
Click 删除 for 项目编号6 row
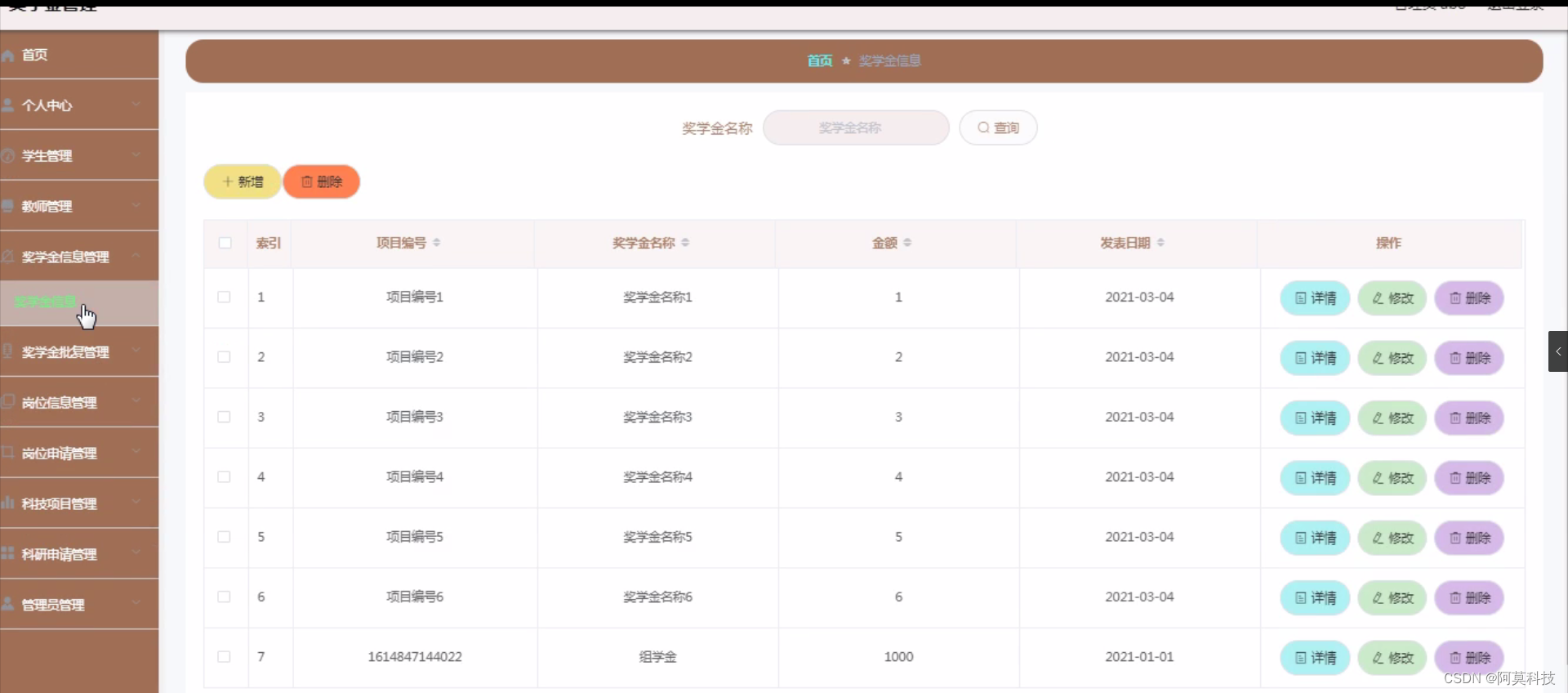coord(1469,598)
